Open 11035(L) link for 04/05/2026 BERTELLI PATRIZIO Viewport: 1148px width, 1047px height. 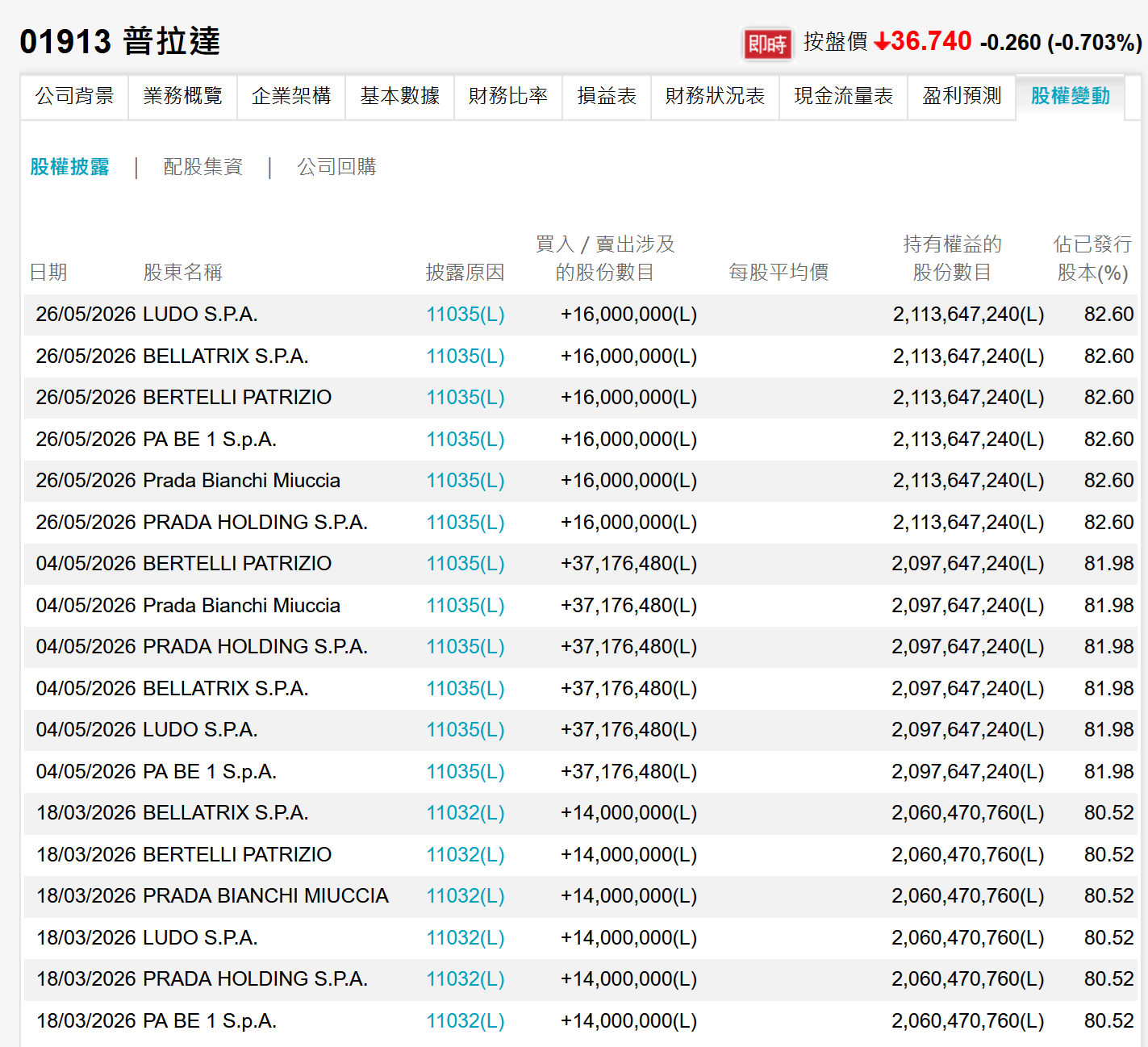coord(465,564)
